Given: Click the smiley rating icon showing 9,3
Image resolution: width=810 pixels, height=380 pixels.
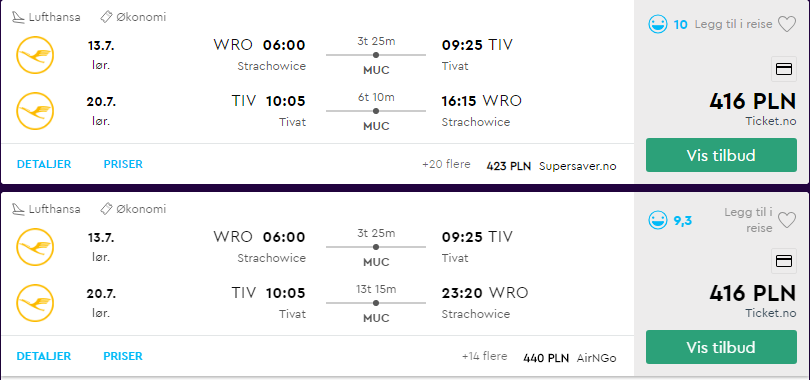Looking at the screenshot, I should coord(658,220).
